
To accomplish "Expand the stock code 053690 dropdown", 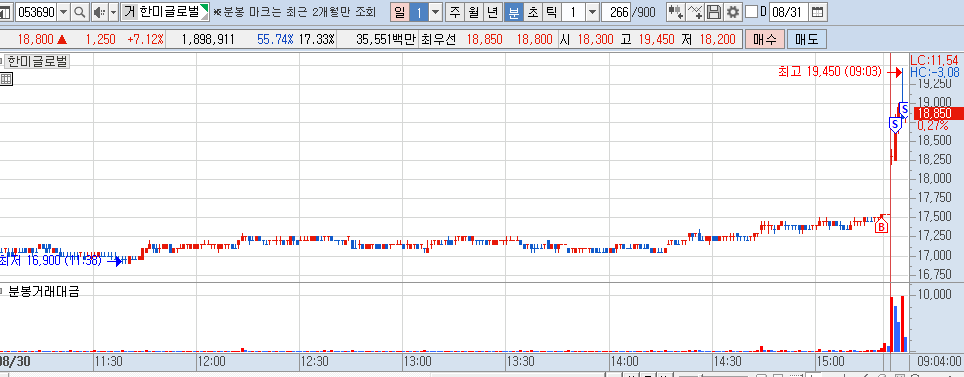I will pos(64,12).
